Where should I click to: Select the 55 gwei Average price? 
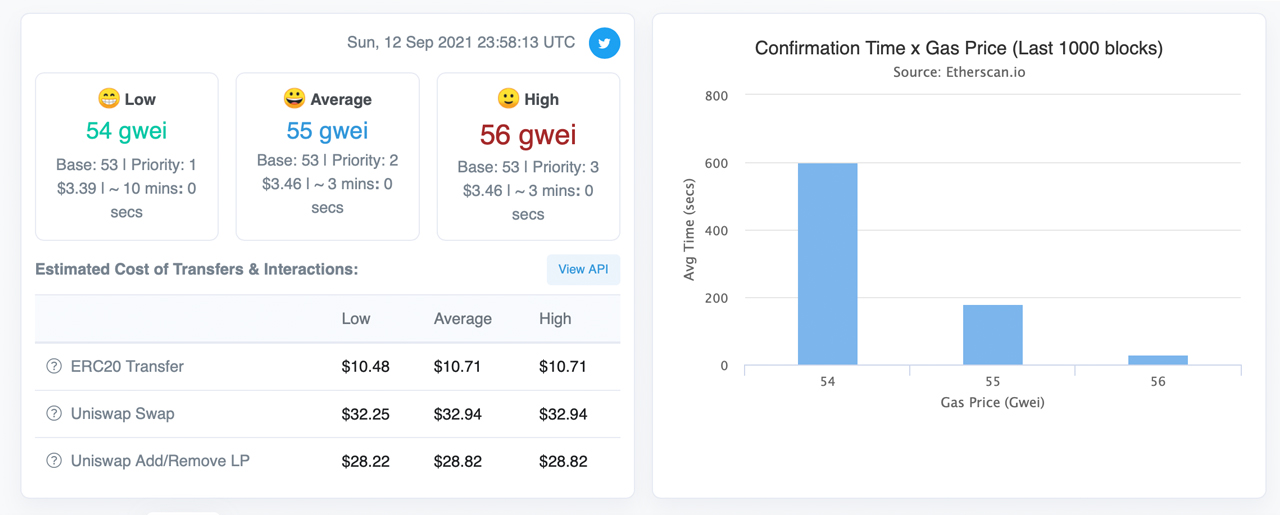click(327, 130)
